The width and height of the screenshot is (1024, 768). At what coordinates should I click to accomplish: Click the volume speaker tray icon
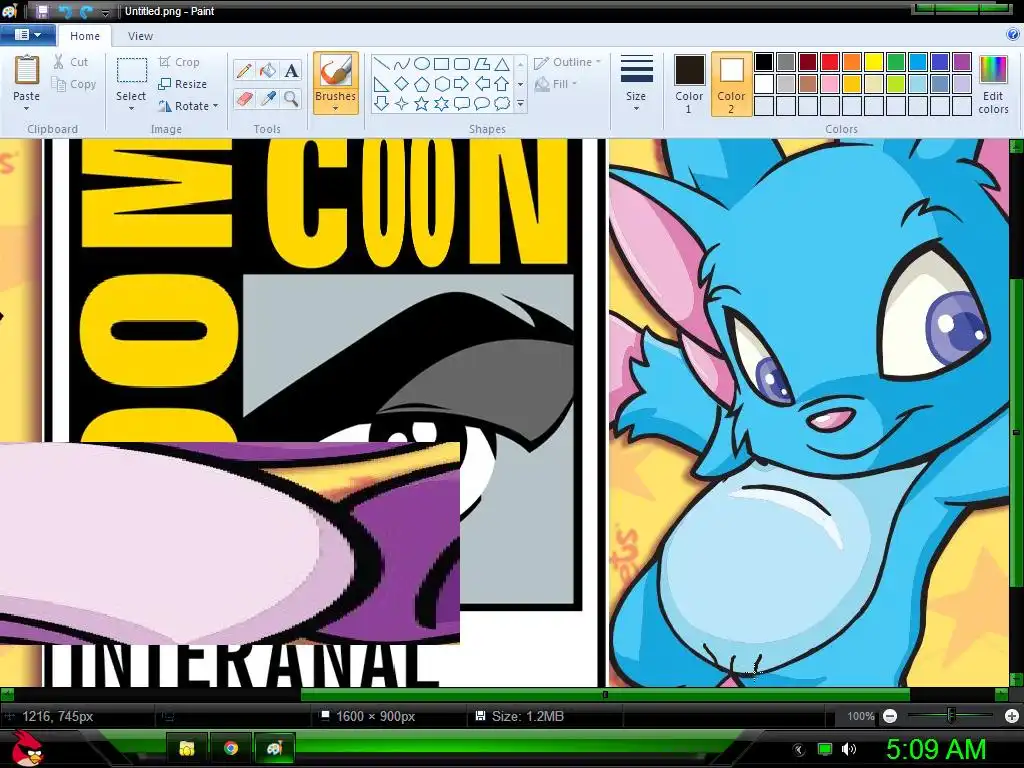click(x=848, y=749)
